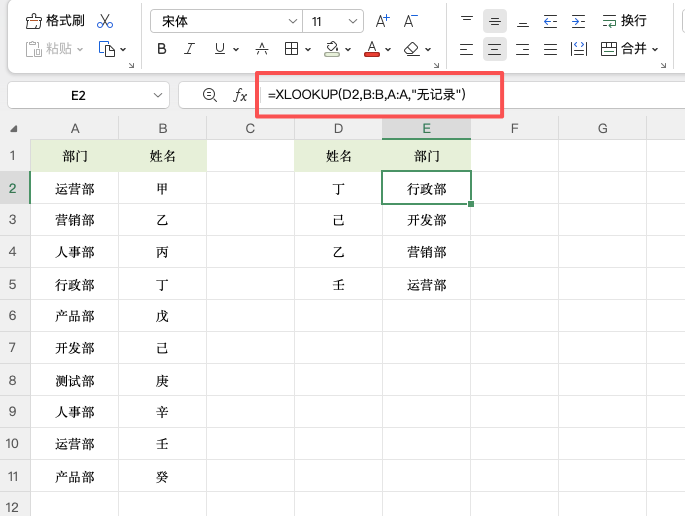This screenshot has width=685, height=516.
Task: Open Borders dropdown arrow
Action: [308, 49]
